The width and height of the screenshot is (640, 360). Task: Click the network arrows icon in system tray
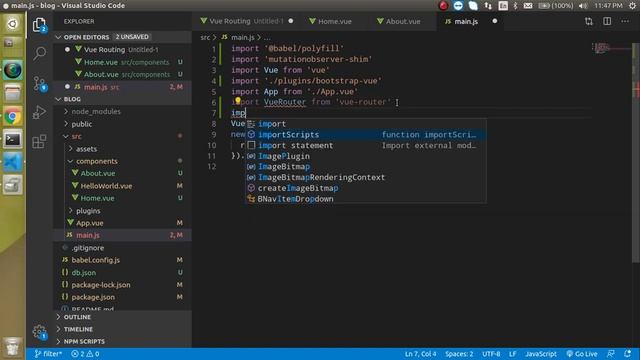(x=488, y=6)
